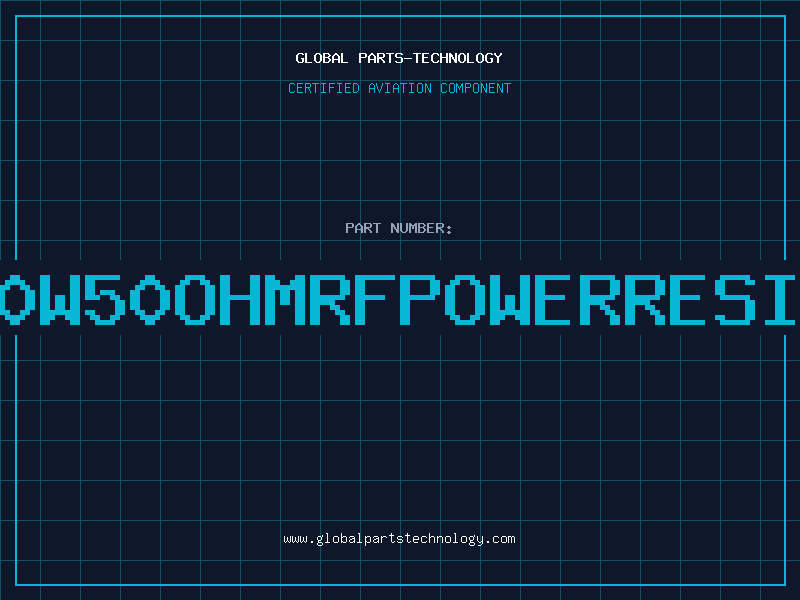Click the word OHM in the banner text
Viewport: 800px width, 600px height.
click(x=240, y=299)
